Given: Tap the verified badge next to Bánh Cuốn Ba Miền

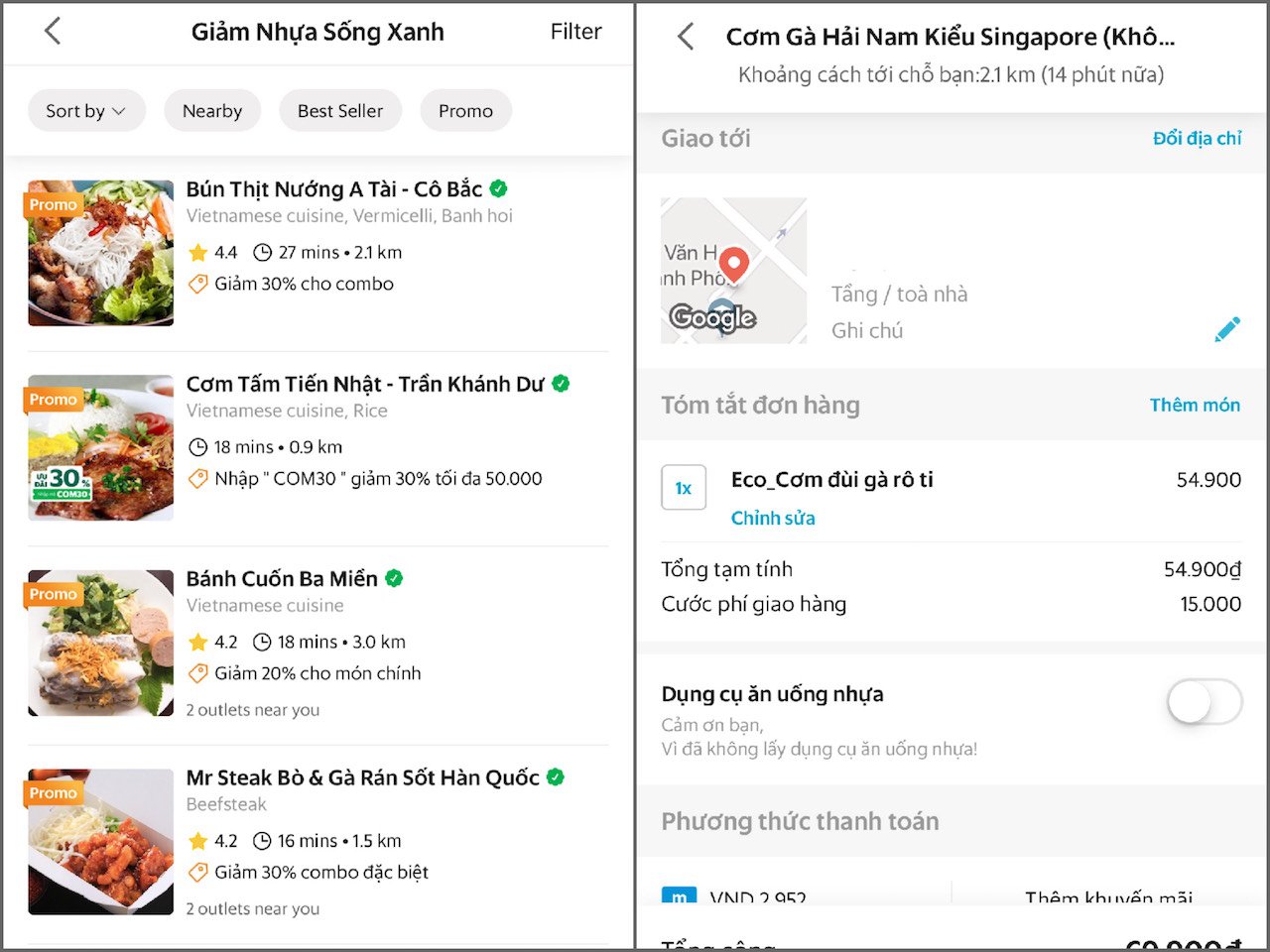Looking at the screenshot, I should click(x=394, y=578).
